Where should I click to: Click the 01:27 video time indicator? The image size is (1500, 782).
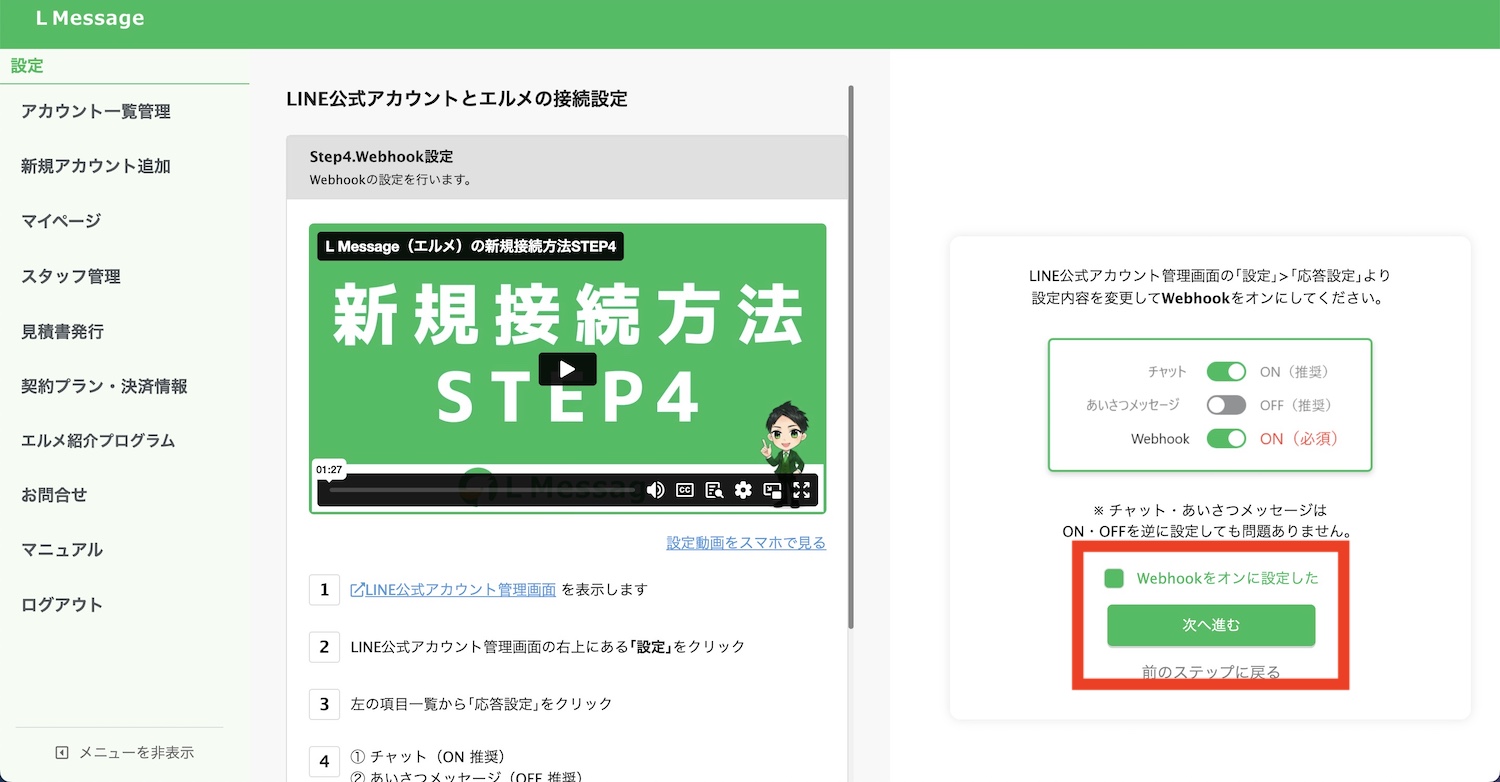329,469
